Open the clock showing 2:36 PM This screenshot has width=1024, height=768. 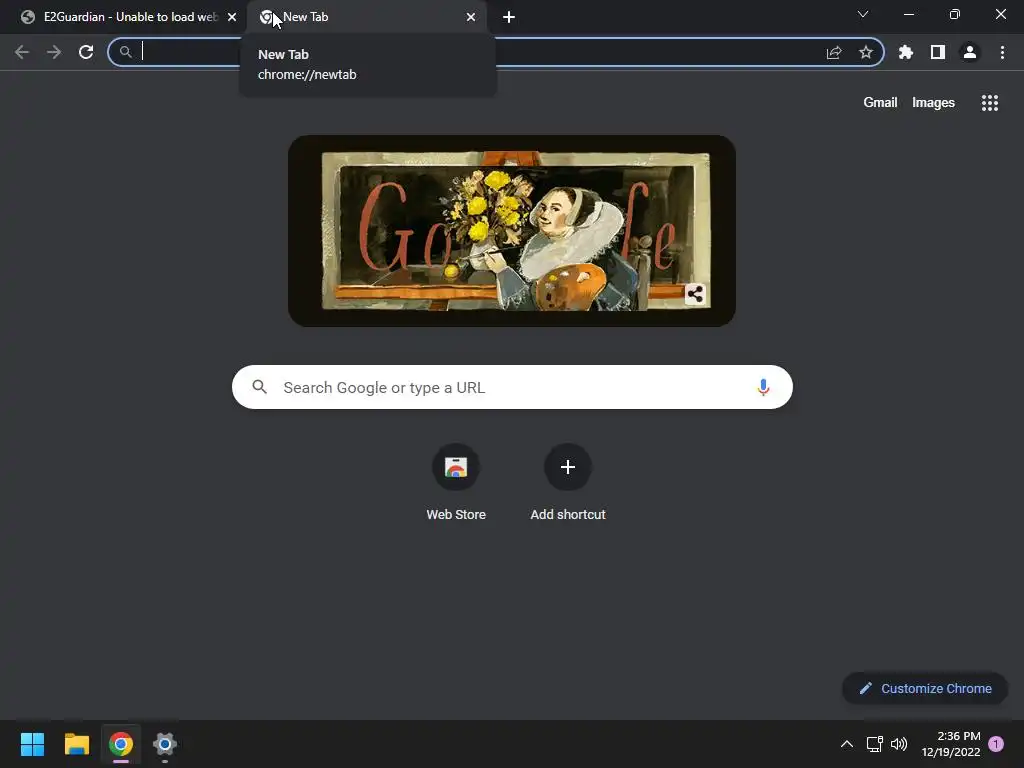click(951, 744)
